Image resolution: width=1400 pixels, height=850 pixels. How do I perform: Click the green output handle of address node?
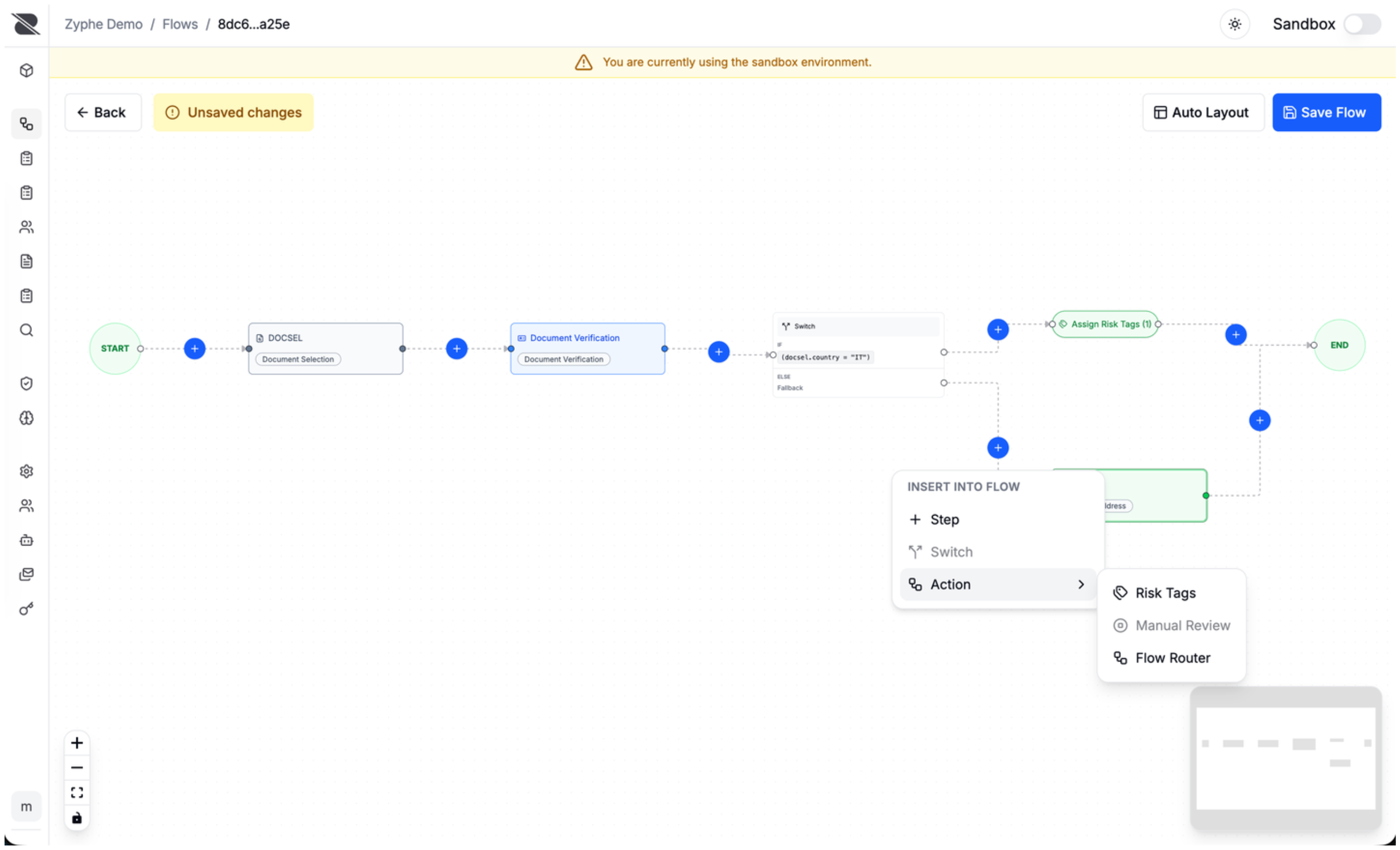coord(1206,496)
